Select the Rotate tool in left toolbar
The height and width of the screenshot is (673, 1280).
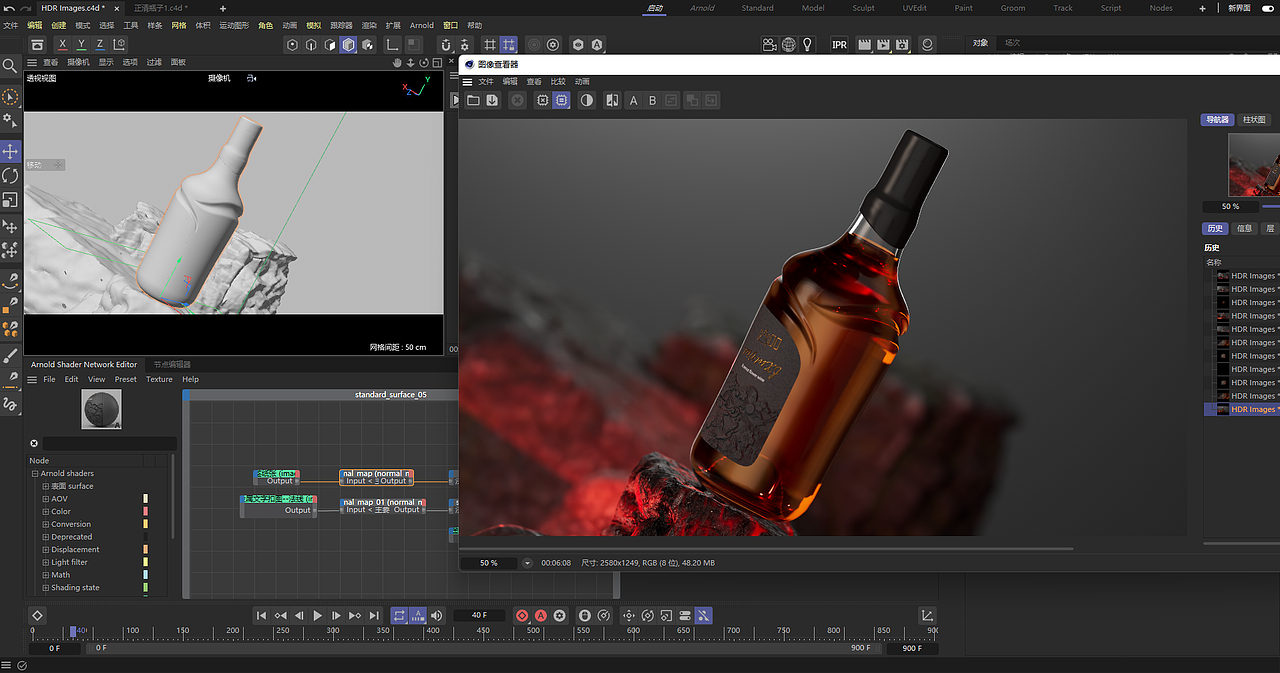(x=10, y=175)
